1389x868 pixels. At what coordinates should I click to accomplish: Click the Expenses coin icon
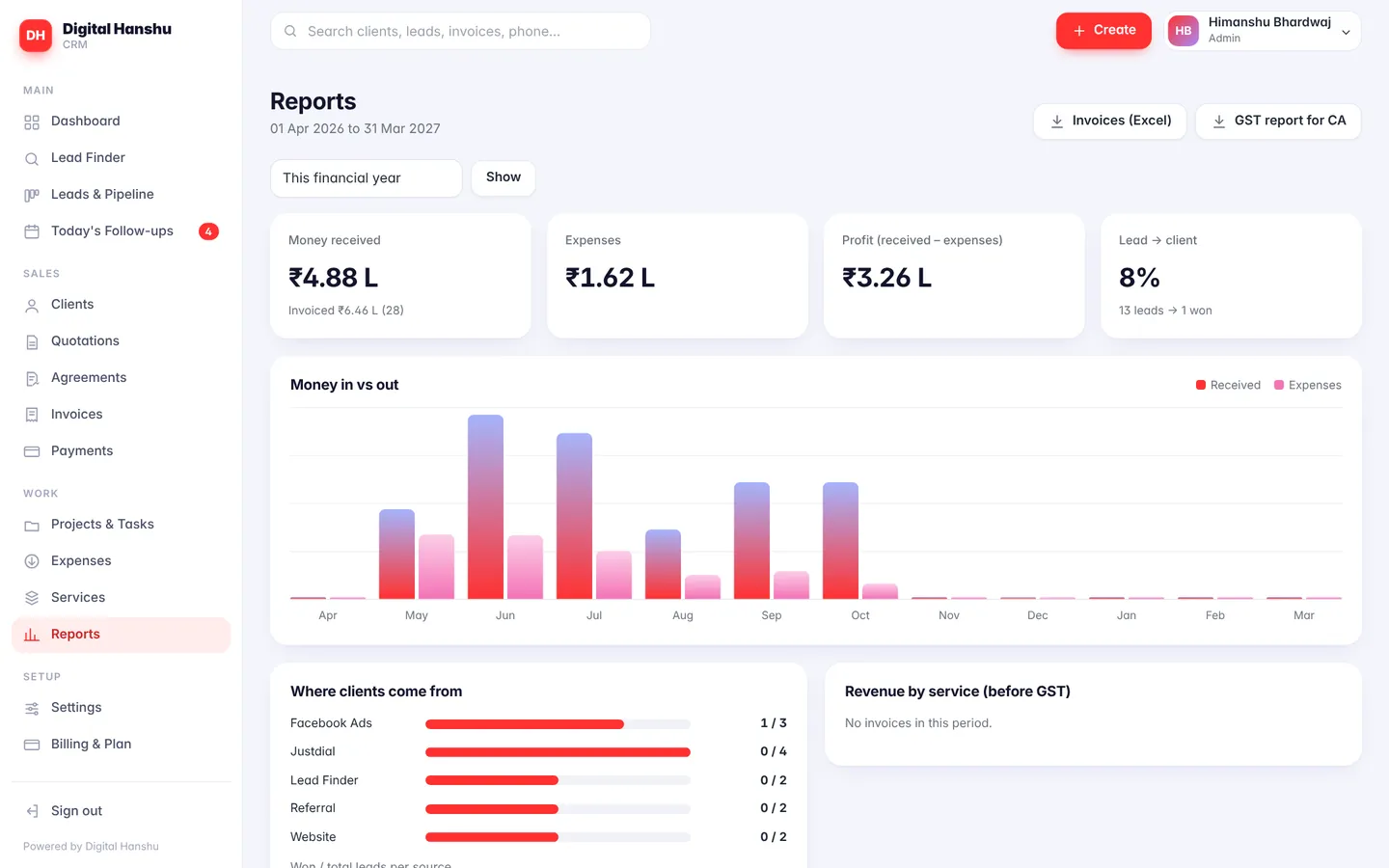coord(32,562)
